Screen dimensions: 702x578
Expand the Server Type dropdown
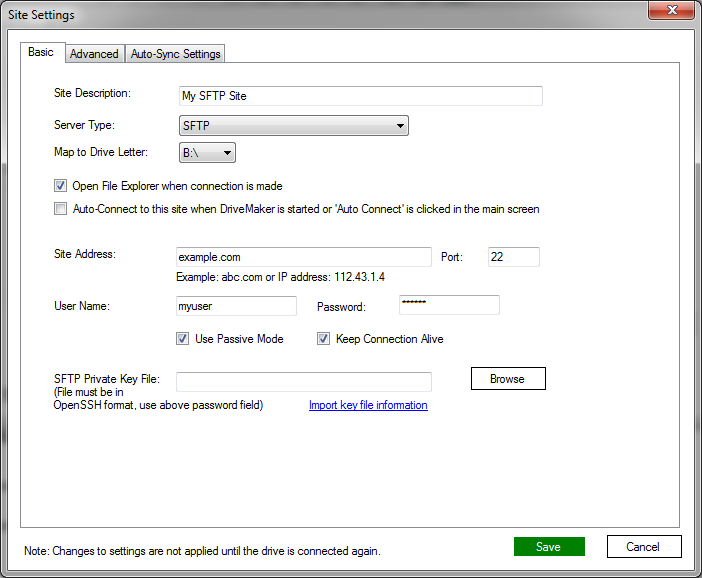pyautogui.click(x=292, y=126)
